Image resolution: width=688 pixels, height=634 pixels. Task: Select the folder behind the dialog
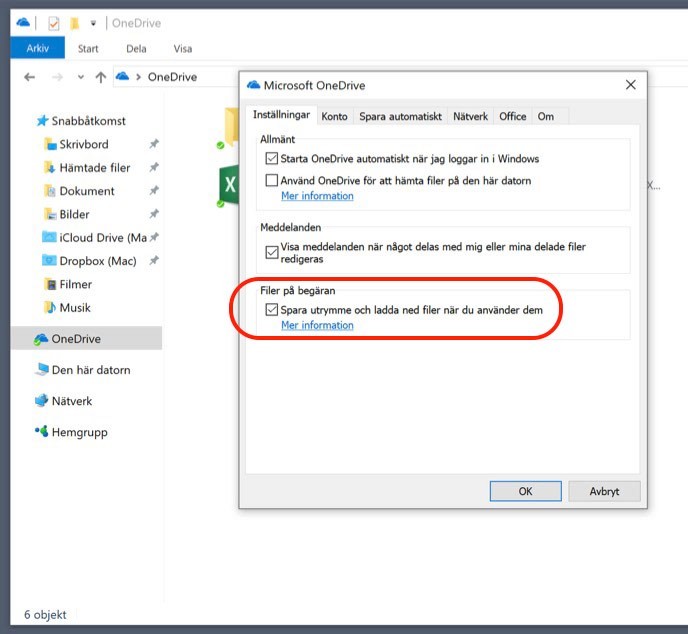pyautogui.click(x=230, y=127)
